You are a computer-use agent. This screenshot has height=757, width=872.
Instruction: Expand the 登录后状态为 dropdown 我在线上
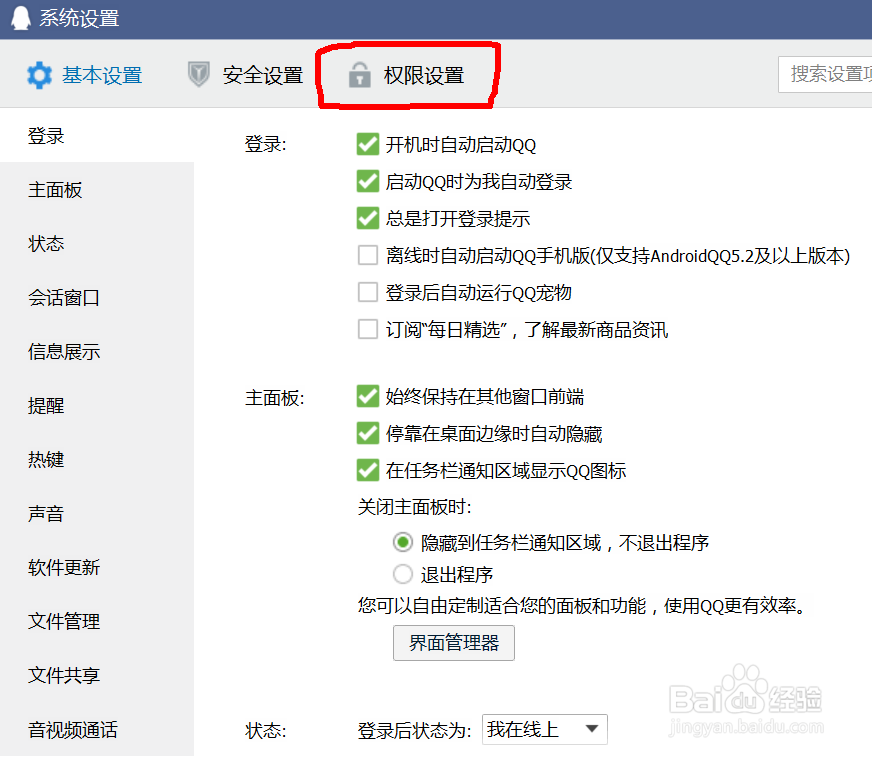coord(545,729)
